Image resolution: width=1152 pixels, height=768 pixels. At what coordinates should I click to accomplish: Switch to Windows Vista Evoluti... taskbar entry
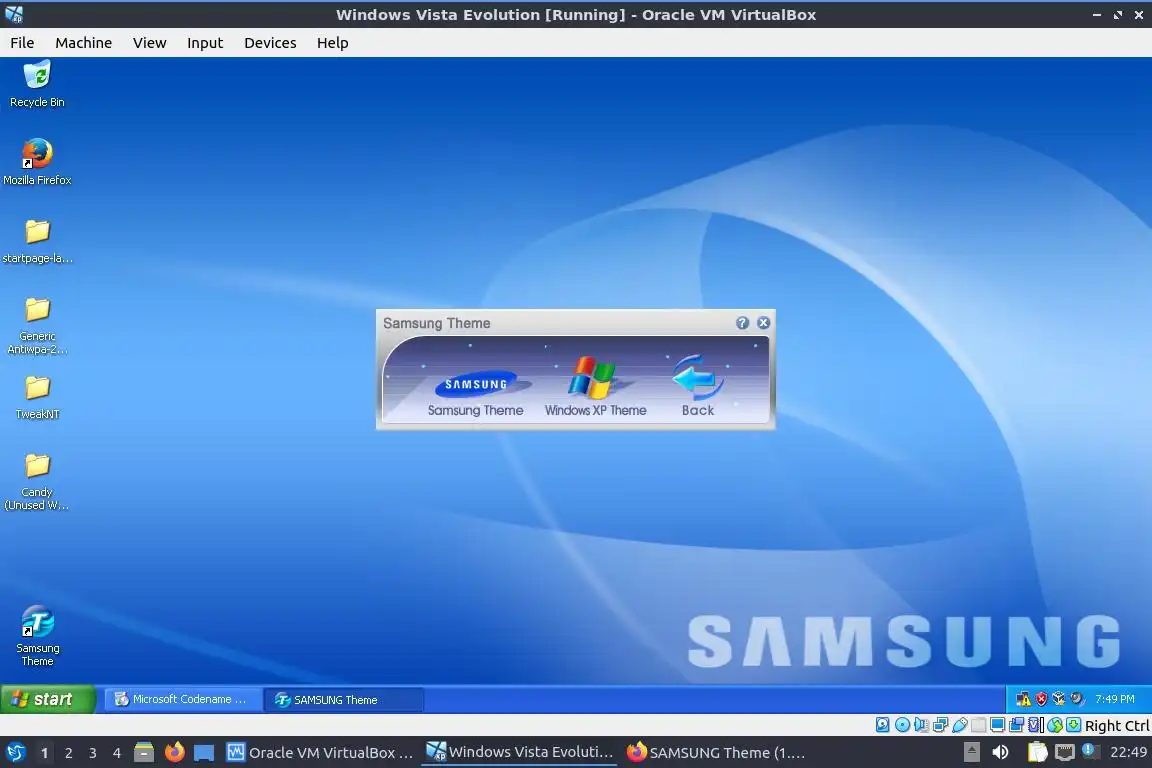(x=519, y=752)
